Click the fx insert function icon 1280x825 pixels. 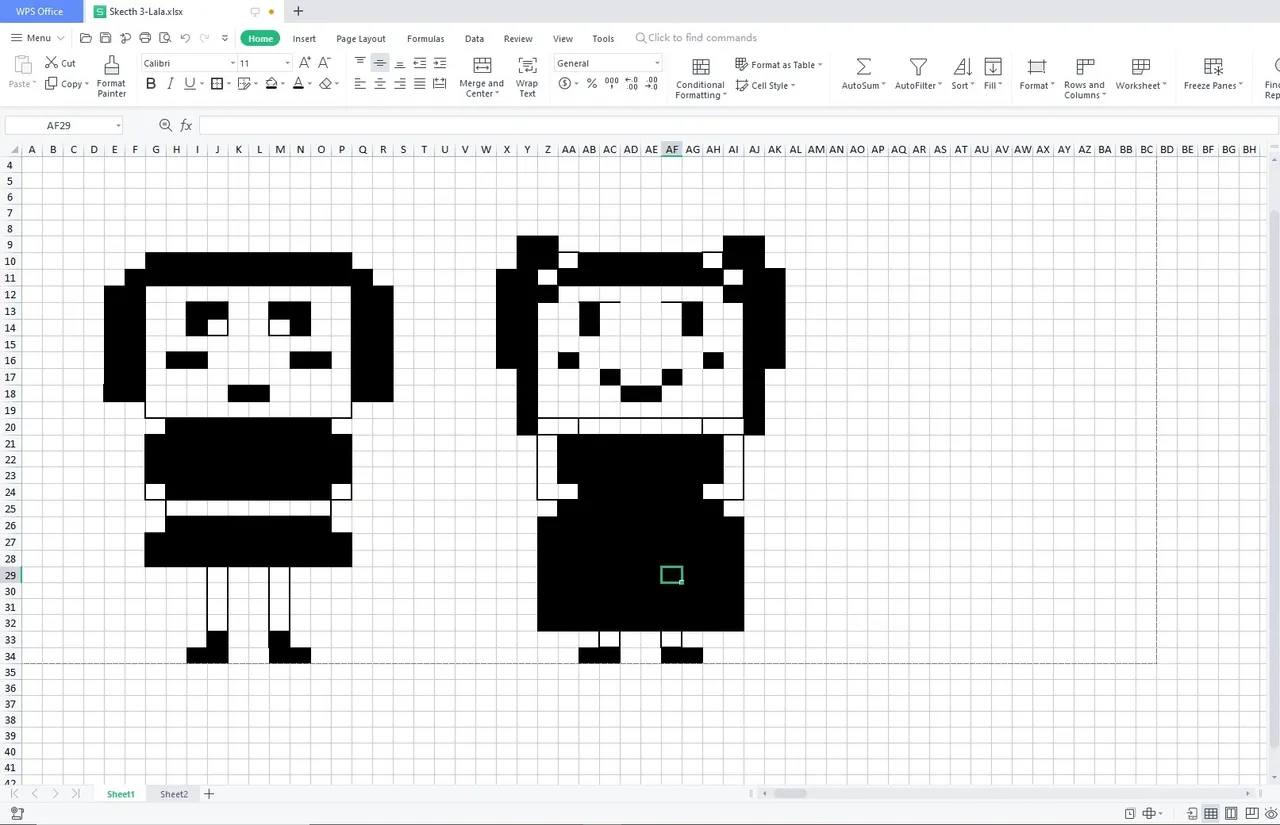coord(186,125)
